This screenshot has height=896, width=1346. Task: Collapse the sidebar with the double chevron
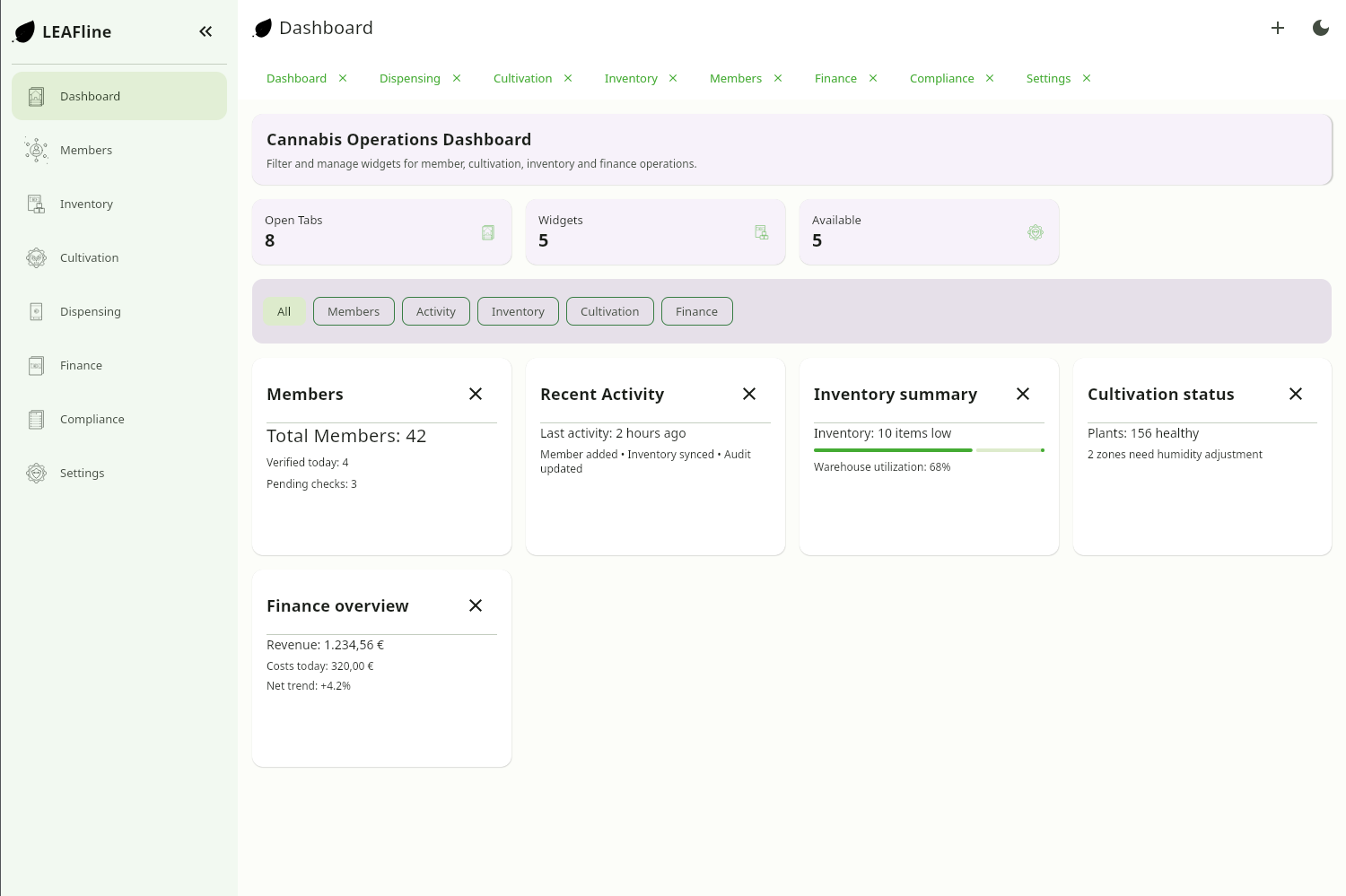pos(205,31)
